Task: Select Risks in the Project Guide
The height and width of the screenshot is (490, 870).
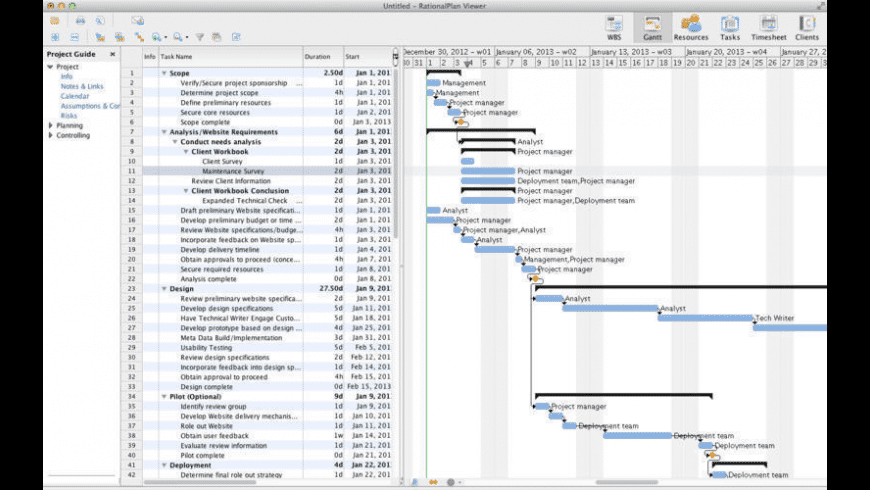Action: pyautogui.click(x=69, y=115)
